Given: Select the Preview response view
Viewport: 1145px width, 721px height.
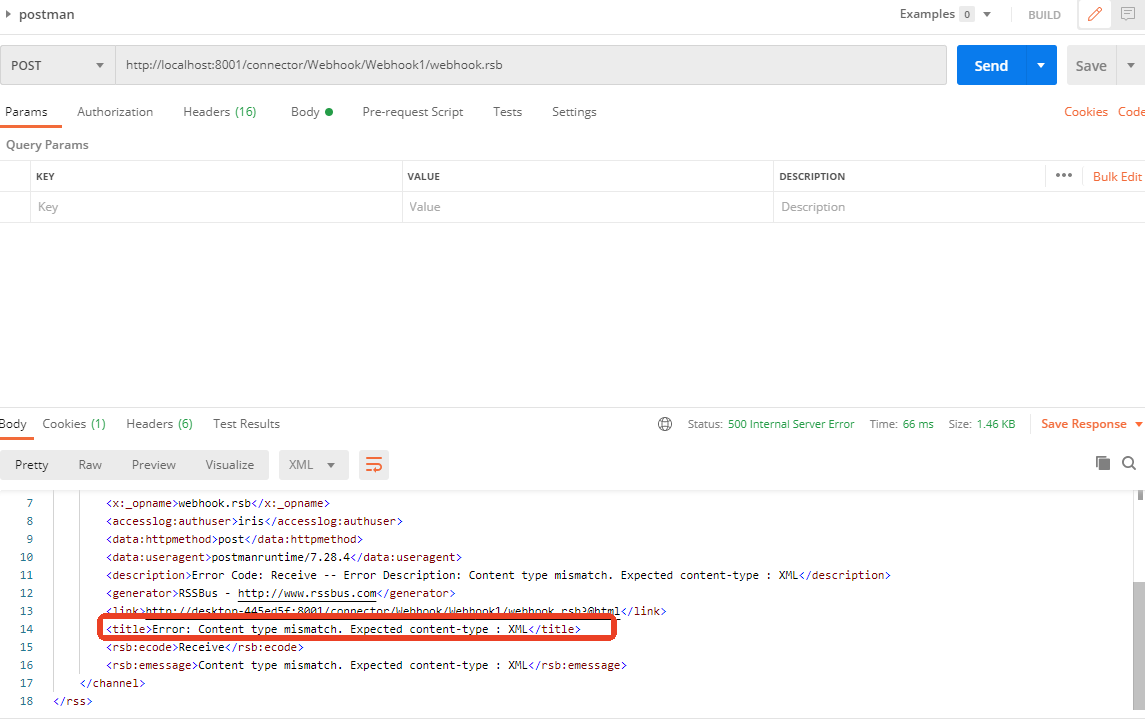Looking at the screenshot, I should [x=153, y=465].
